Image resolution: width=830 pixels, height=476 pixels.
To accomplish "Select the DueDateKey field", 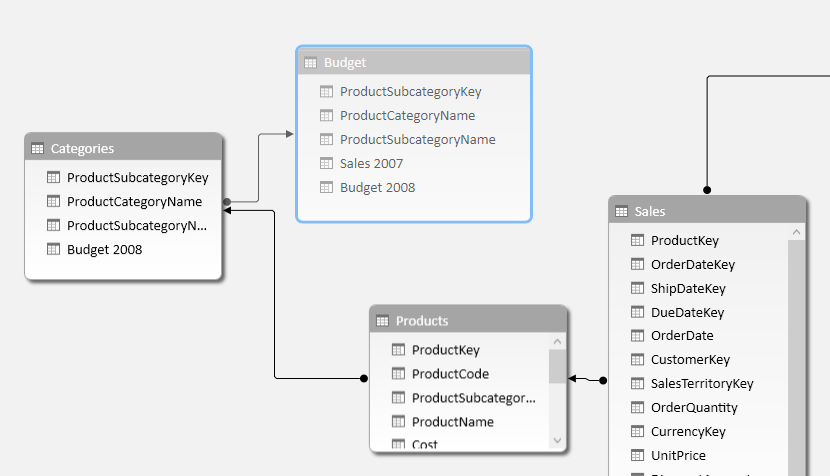I will (x=688, y=312).
